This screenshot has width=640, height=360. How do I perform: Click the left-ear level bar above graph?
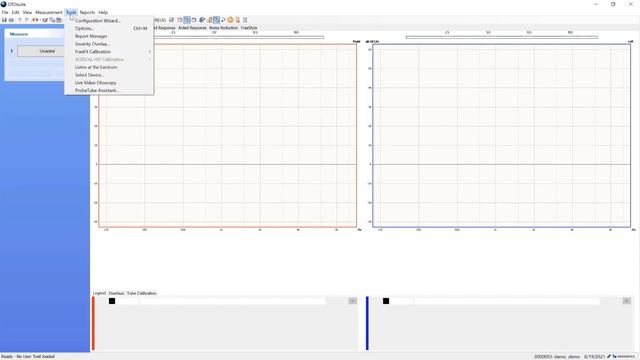[x=502, y=37]
